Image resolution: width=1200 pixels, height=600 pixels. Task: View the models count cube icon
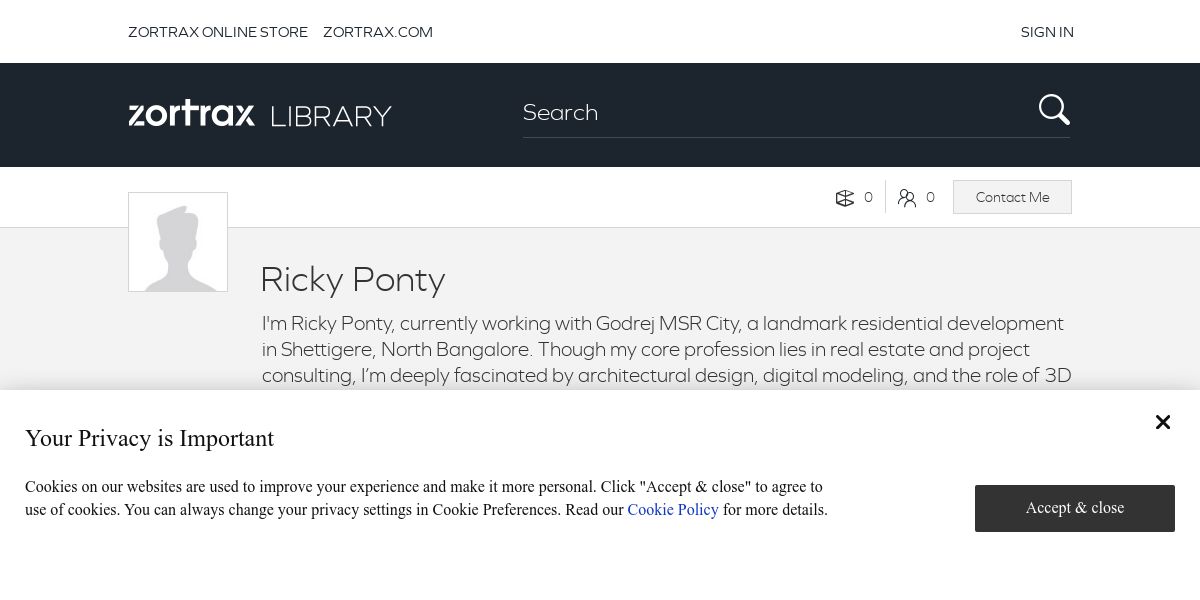point(845,198)
